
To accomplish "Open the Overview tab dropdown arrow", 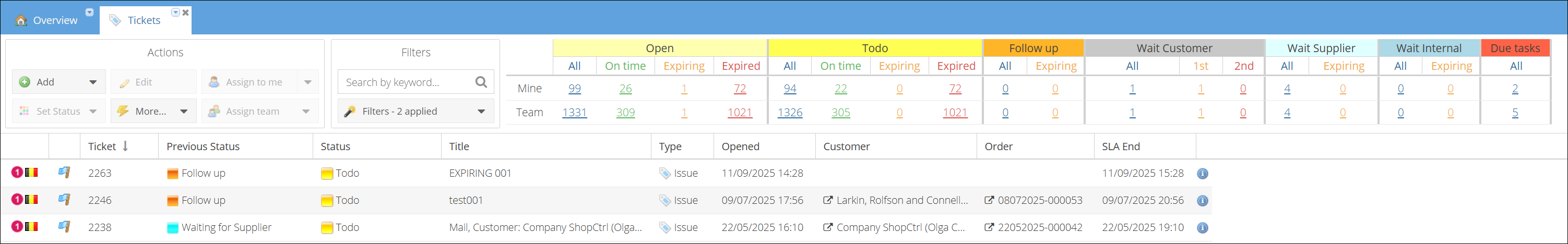I will tap(89, 12).
